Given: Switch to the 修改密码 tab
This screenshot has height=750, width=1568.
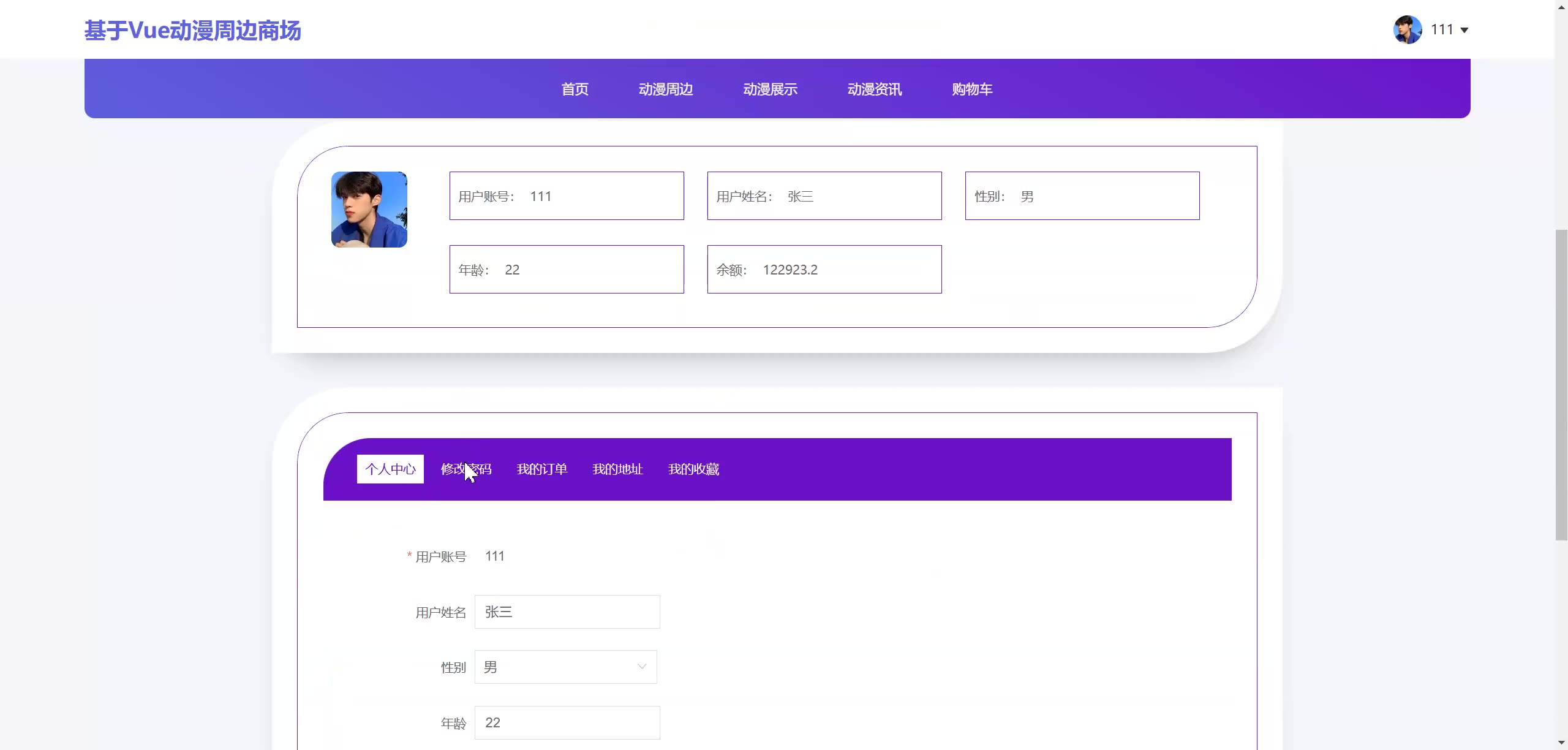Looking at the screenshot, I should pos(466,469).
